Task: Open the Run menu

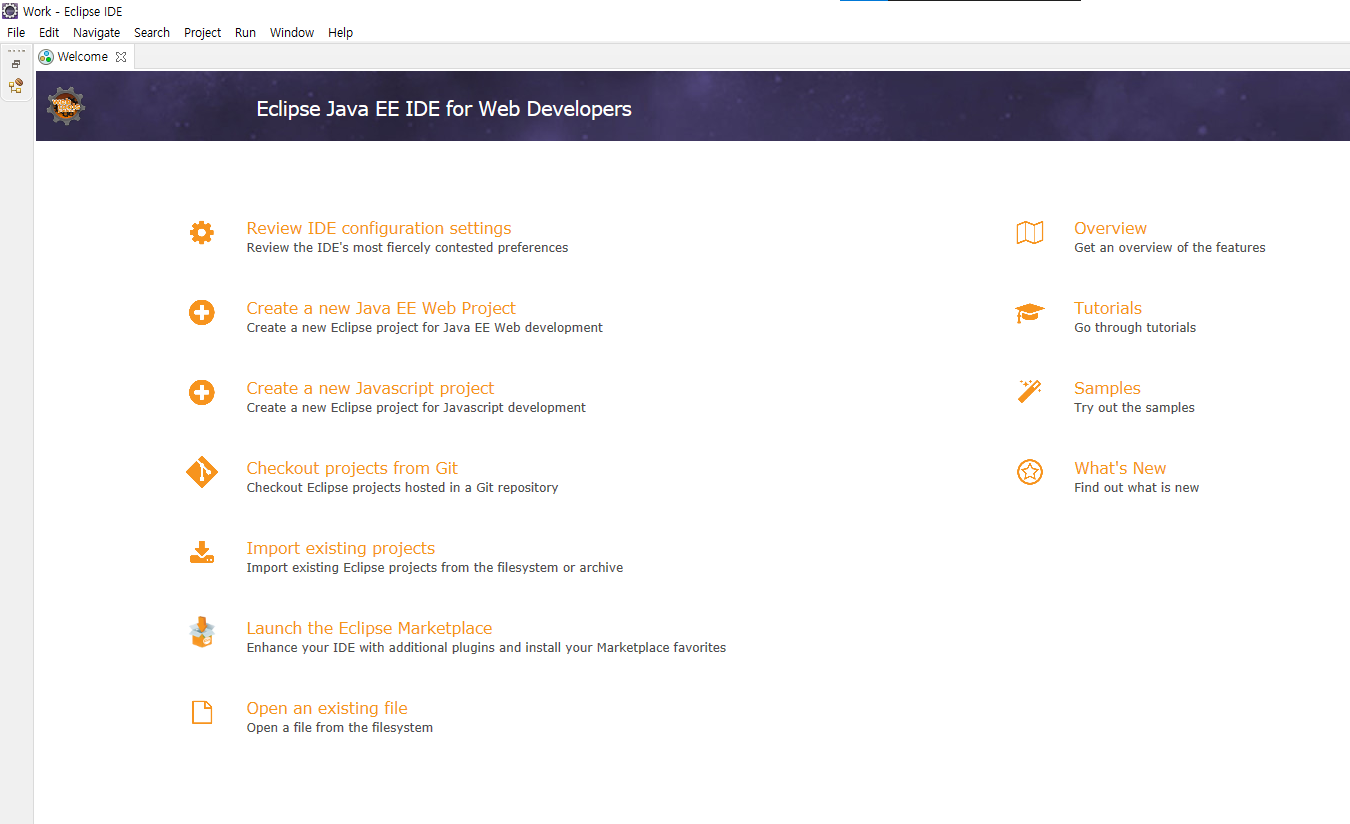Action: [246, 33]
